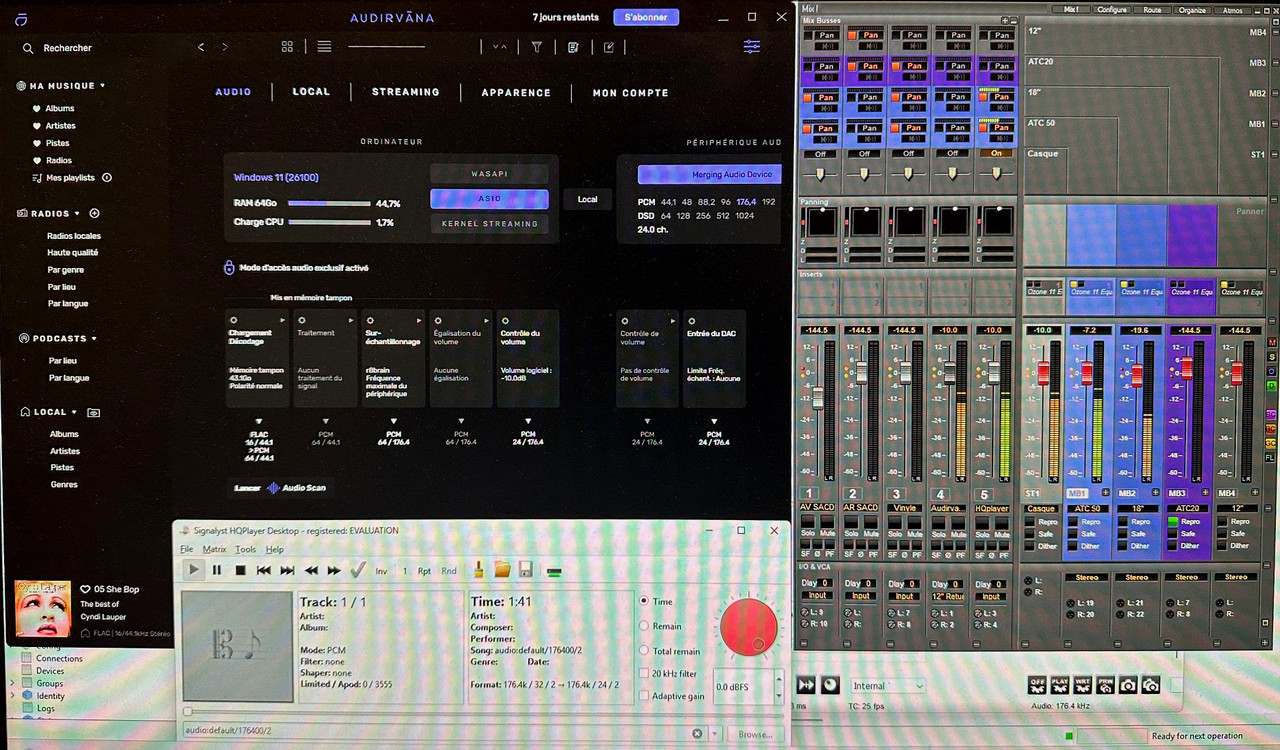The image size is (1280, 750).
Task: Add radio with plus icon beside RADIOS
Action: point(95,213)
